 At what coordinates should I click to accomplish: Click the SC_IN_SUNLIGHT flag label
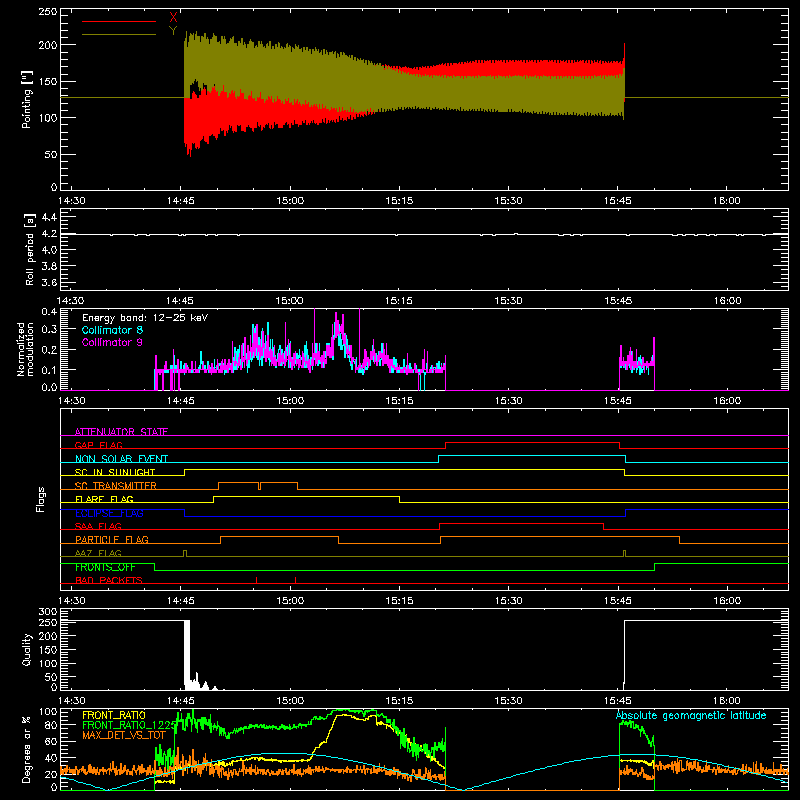click(x=115, y=472)
